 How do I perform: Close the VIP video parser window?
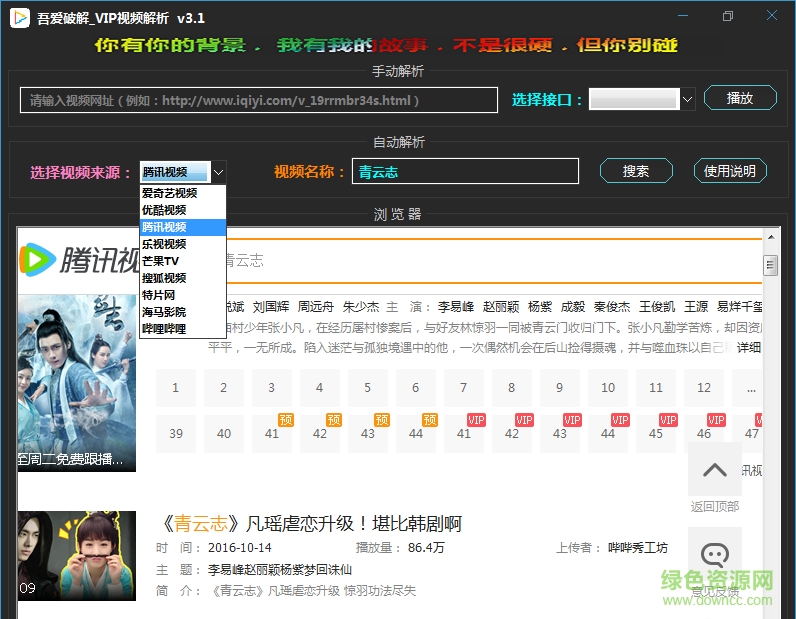(772, 16)
